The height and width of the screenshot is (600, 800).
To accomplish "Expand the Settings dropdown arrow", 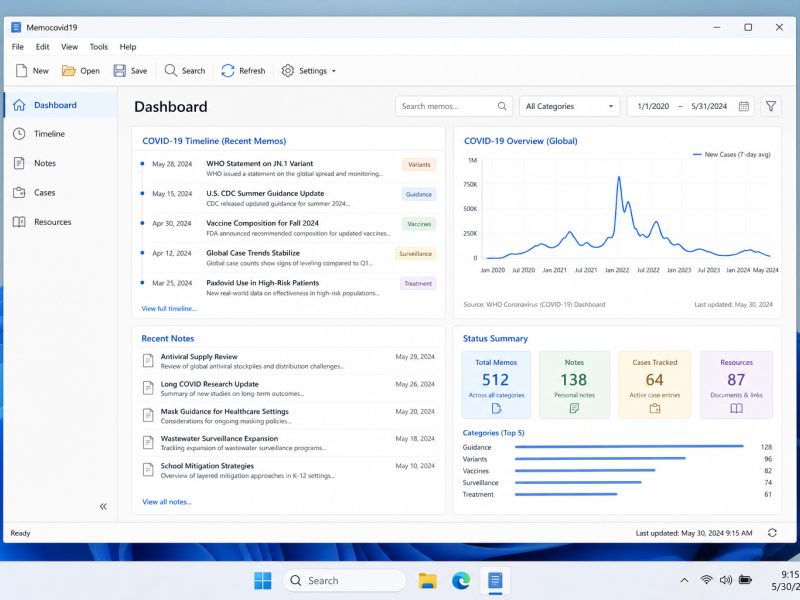I will click(x=334, y=71).
